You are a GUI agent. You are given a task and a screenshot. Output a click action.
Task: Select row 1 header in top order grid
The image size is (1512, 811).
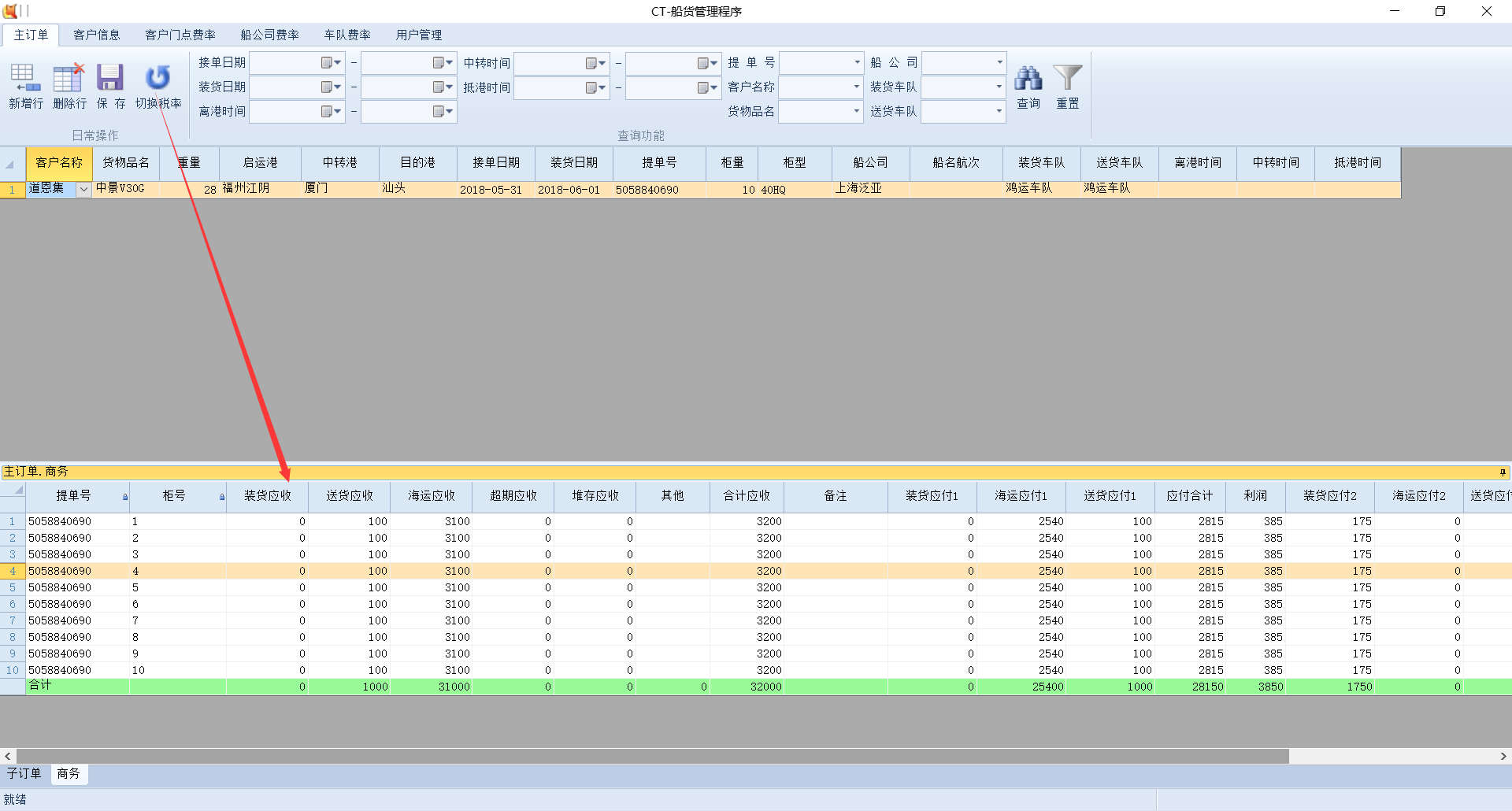(13, 190)
